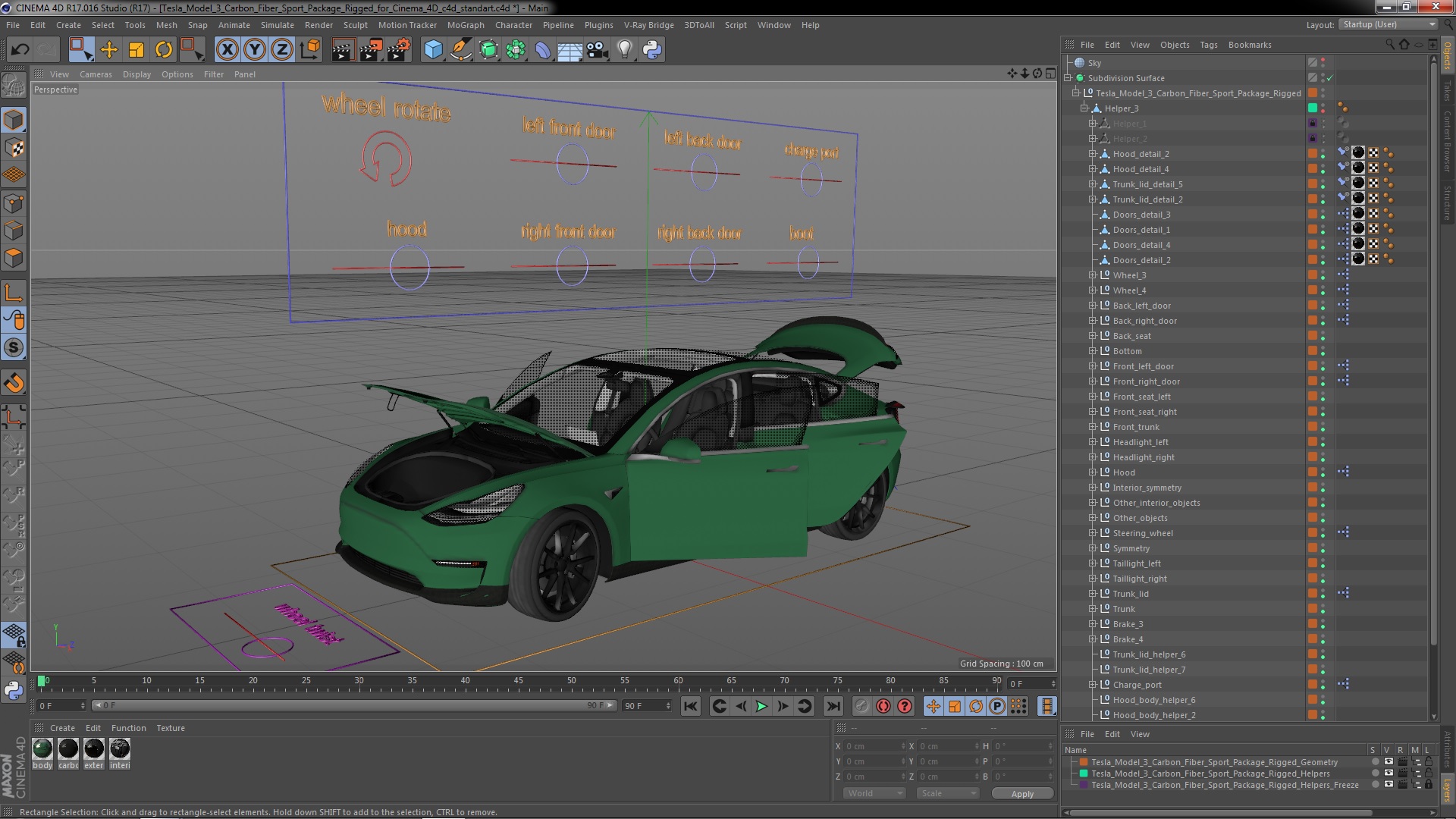Toggle Autokeying button
This screenshot has width=1456, height=819.
click(x=883, y=706)
